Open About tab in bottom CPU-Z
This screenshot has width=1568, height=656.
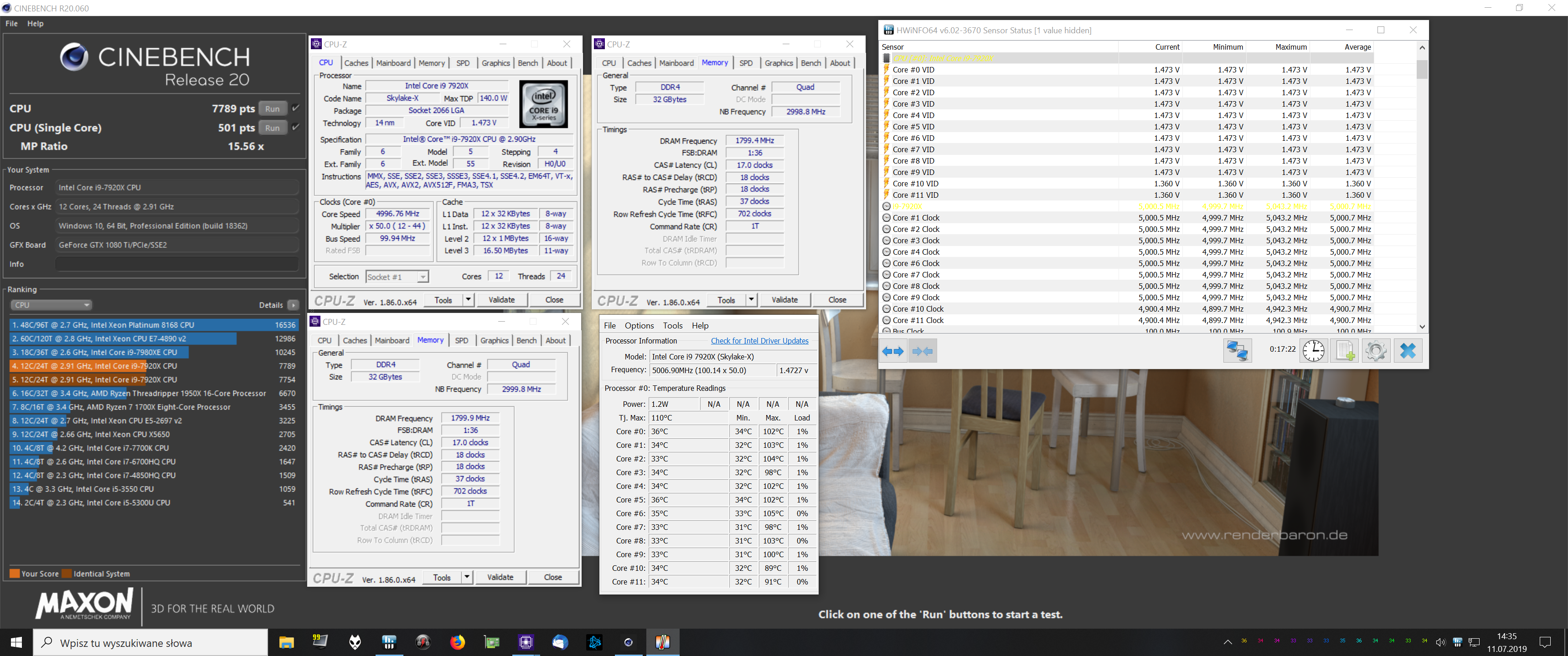pyautogui.click(x=555, y=340)
